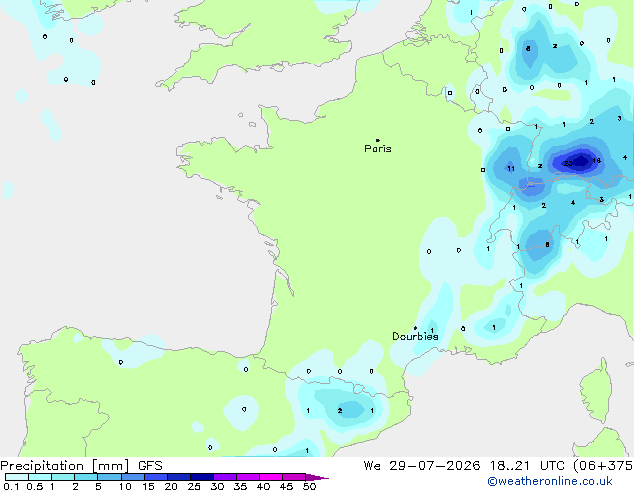Click the Paris city label
The height and width of the screenshot is (490, 634).
click(x=378, y=149)
